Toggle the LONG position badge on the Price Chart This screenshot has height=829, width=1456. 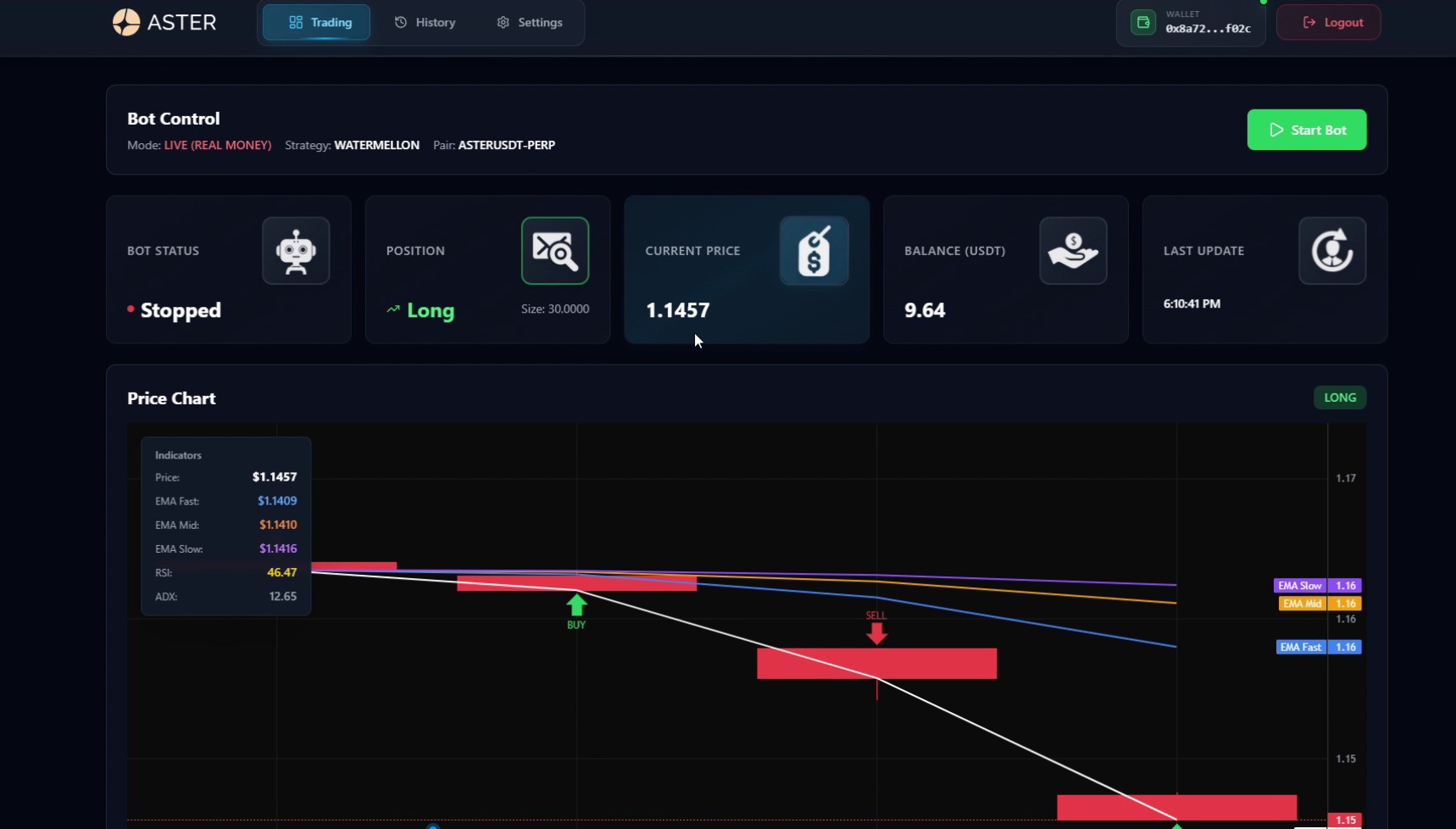(1339, 397)
